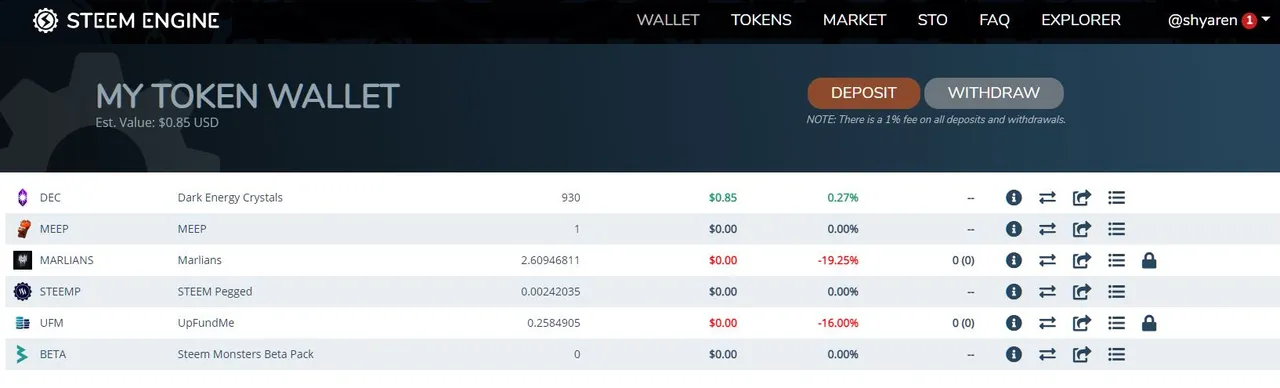Click the BETA share/send icon
Image resolution: width=1280 pixels, height=388 pixels.
click(x=1082, y=354)
